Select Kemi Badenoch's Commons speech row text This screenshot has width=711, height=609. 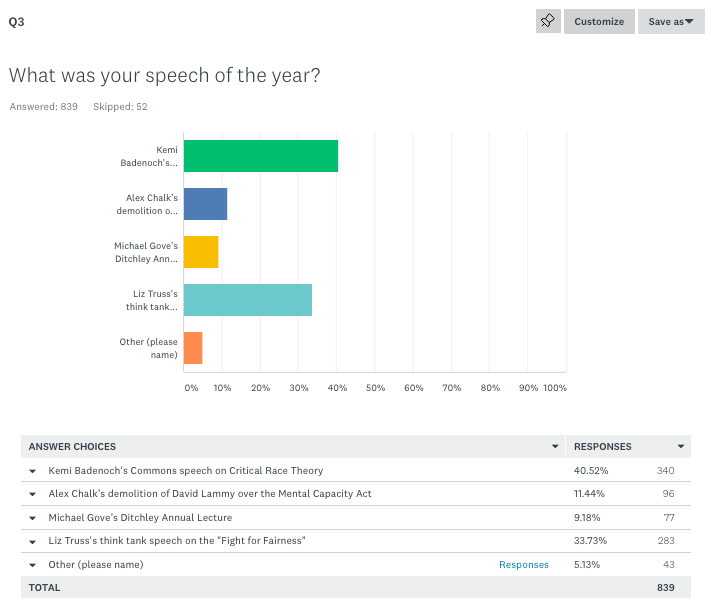[185, 471]
